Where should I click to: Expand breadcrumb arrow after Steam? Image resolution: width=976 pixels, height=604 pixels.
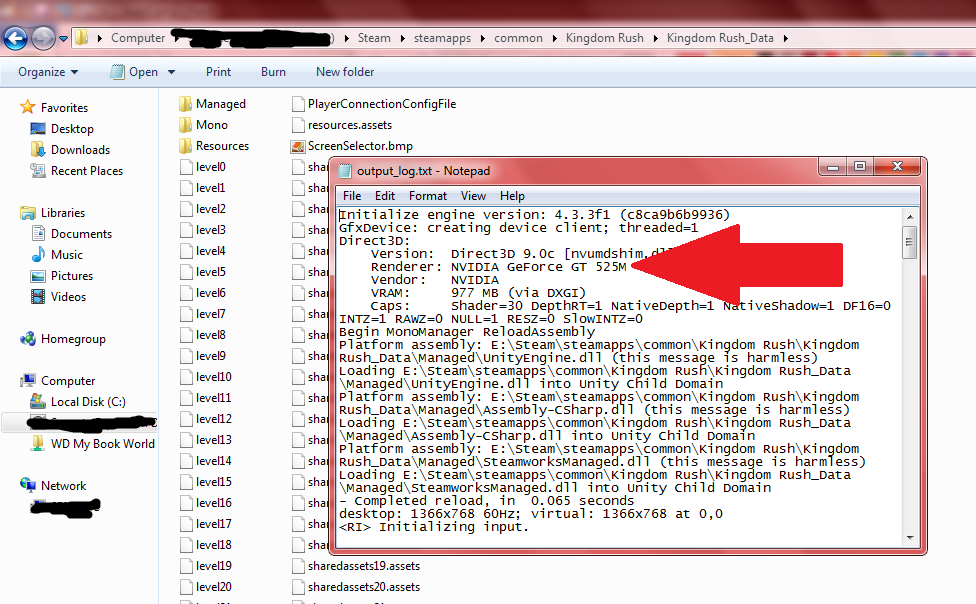(x=402, y=39)
